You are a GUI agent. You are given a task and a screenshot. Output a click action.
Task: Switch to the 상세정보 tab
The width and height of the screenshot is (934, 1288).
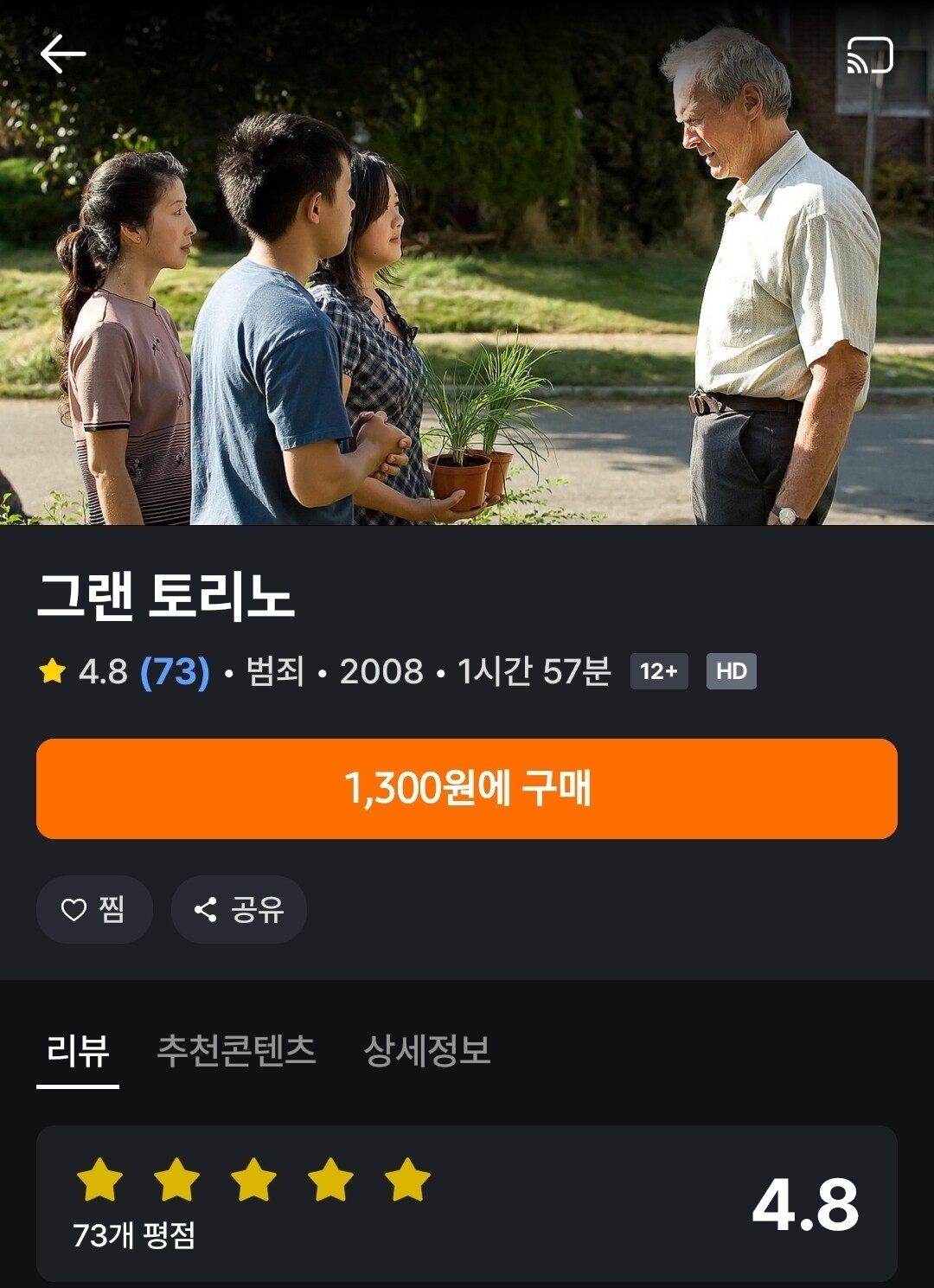[427, 1051]
